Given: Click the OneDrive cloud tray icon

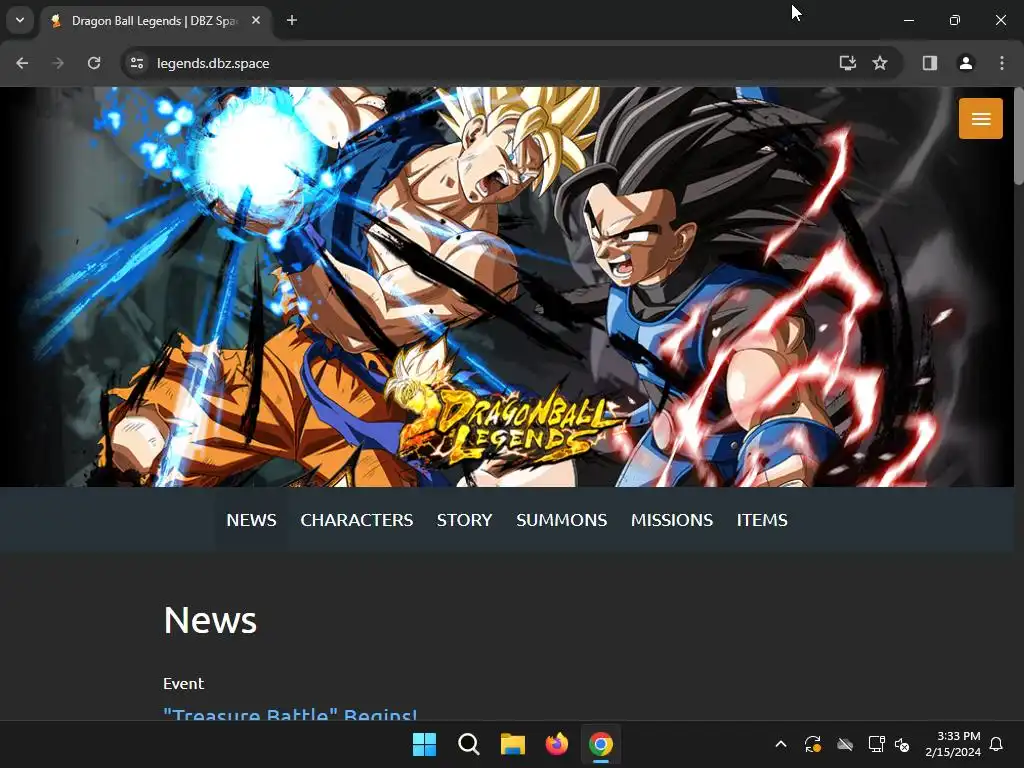Looking at the screenshot, I should click(845, 744).
